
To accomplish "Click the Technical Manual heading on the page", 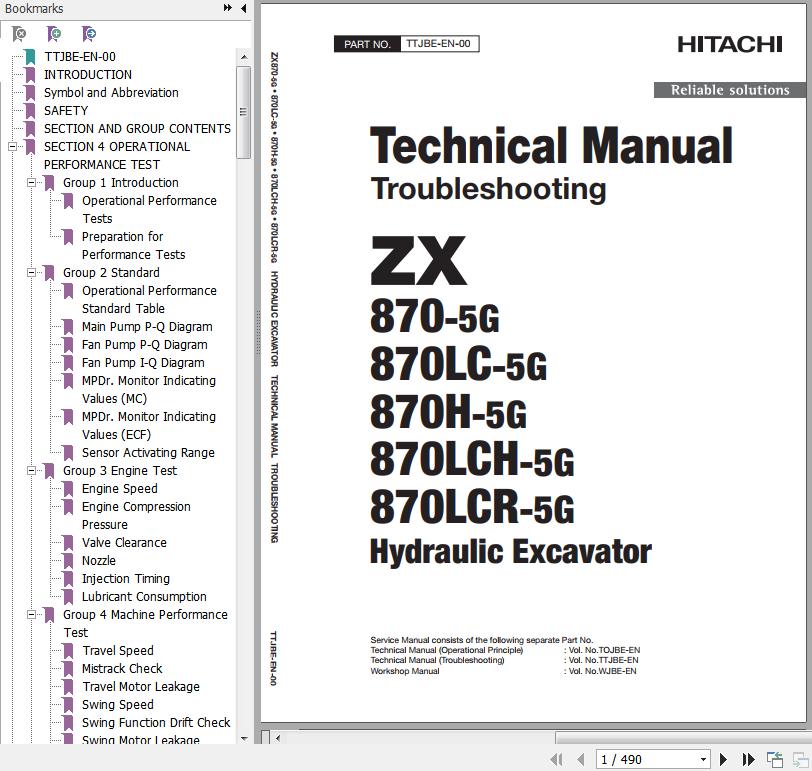I will (x=551, y=146).
